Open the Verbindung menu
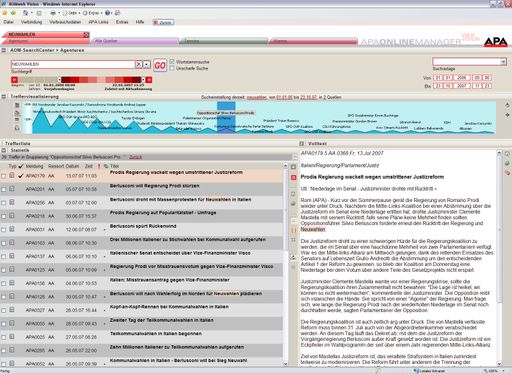 tap(32, 22)
